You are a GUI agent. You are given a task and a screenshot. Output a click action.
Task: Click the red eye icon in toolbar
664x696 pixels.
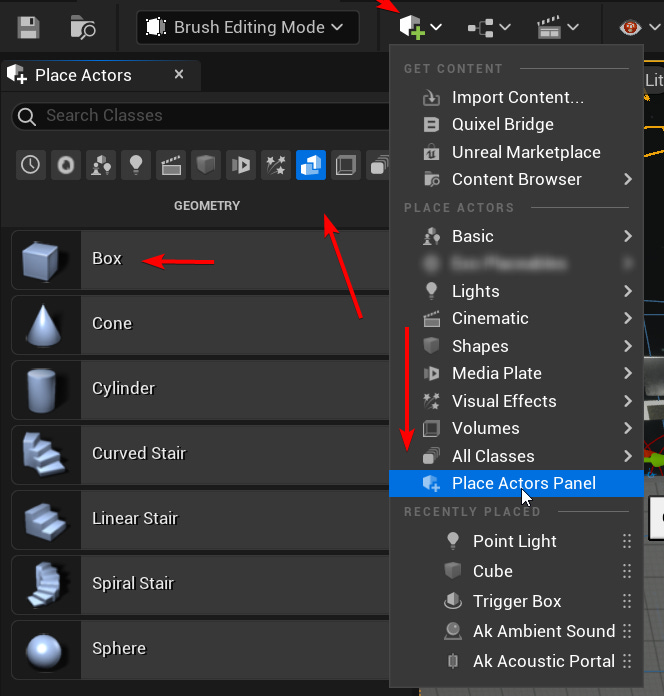point(630,28)
